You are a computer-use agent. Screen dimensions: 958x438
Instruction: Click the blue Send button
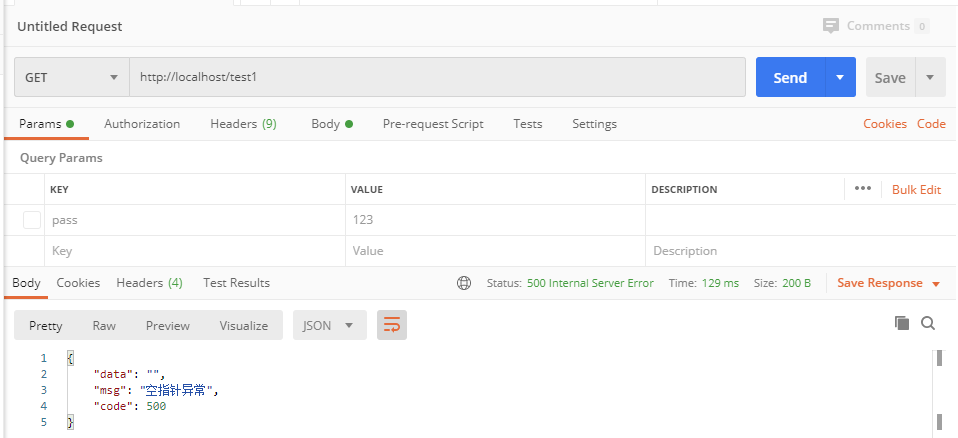791,78
